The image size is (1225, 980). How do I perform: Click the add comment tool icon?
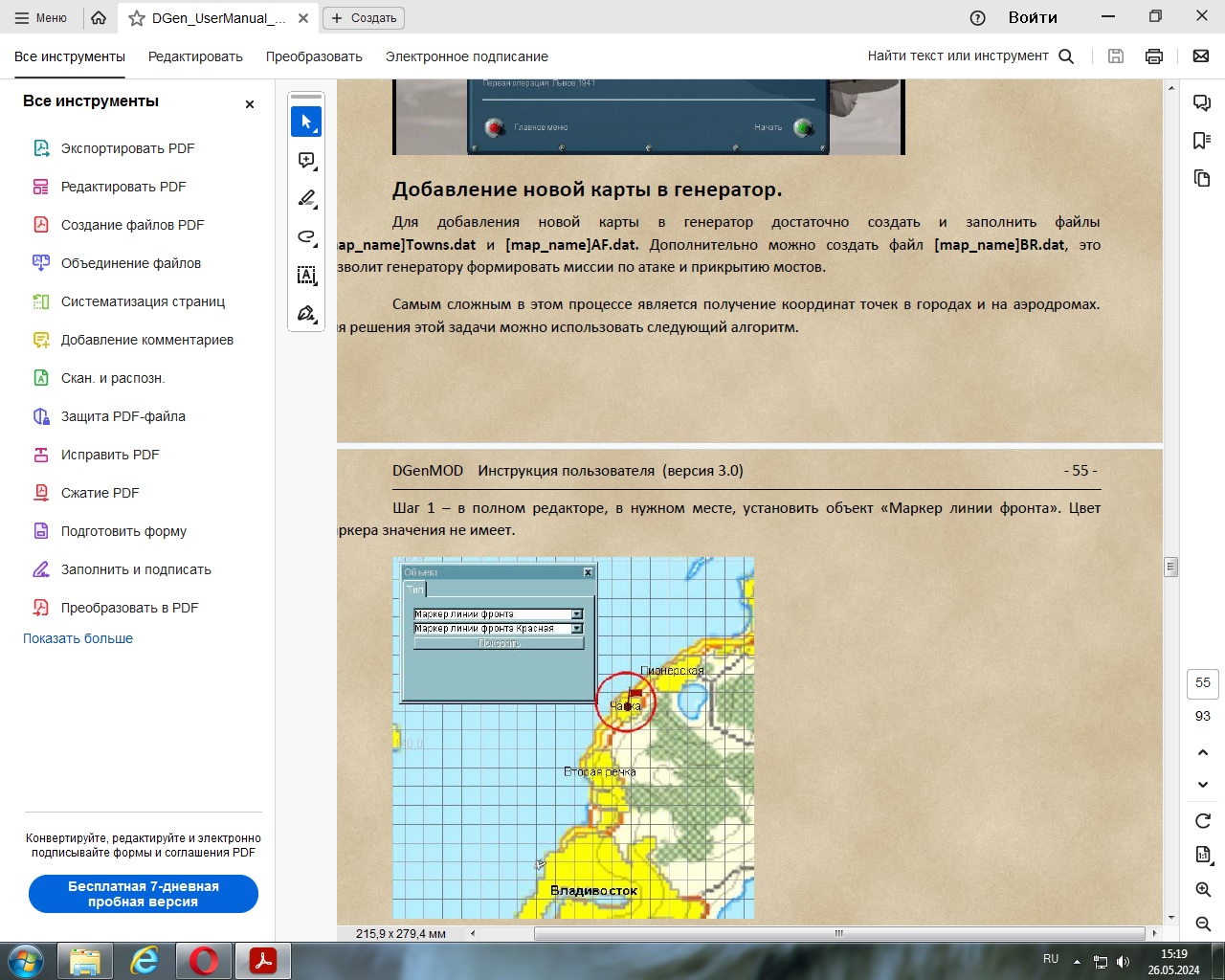tap(306, 160)
